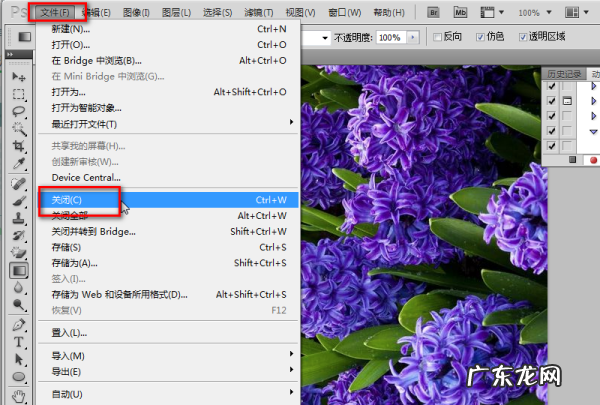The width and height of the screenshot is (600, 405).
Task: Select the Rectangular Marquee tool
Action: point(18,94)
